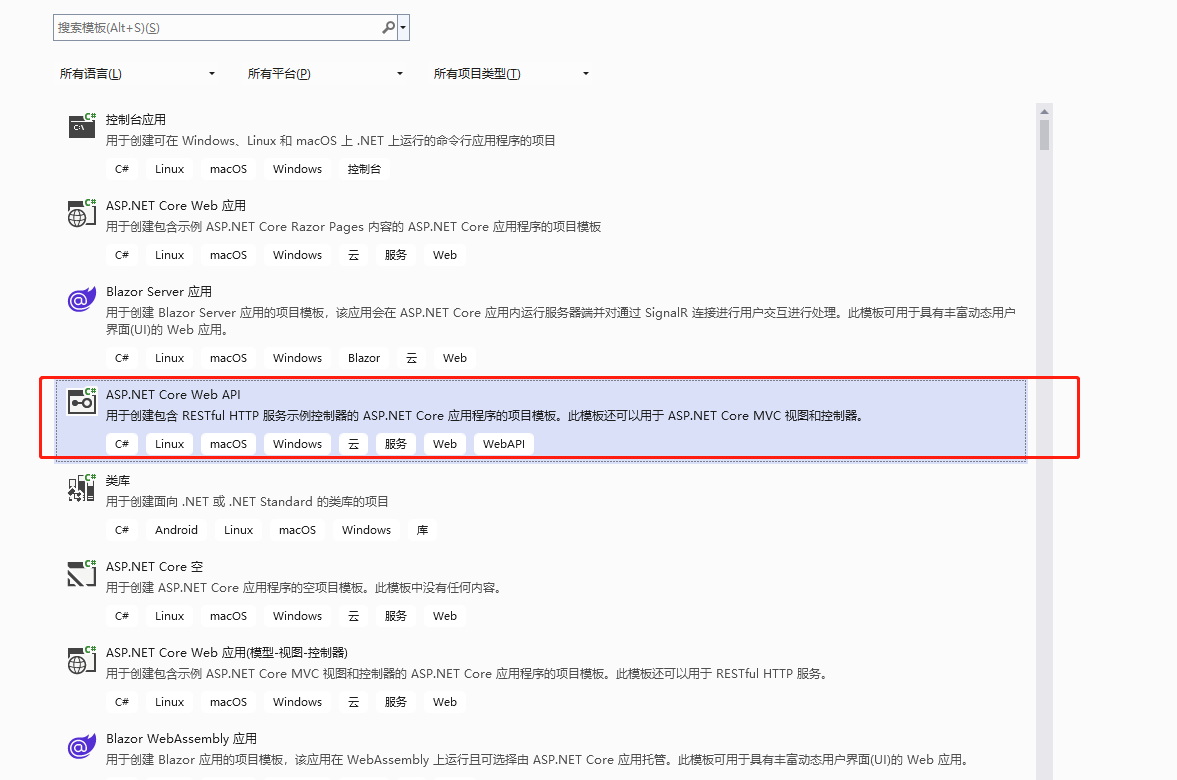Open the 所有平台 dropdown

[x=325, y=73]
